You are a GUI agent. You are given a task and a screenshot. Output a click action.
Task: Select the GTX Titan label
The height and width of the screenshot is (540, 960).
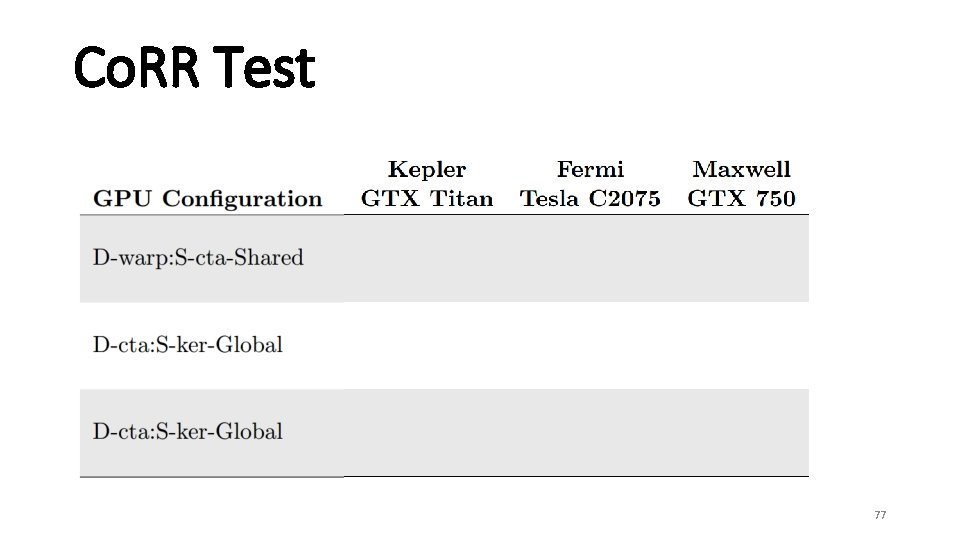click(427, 198)
